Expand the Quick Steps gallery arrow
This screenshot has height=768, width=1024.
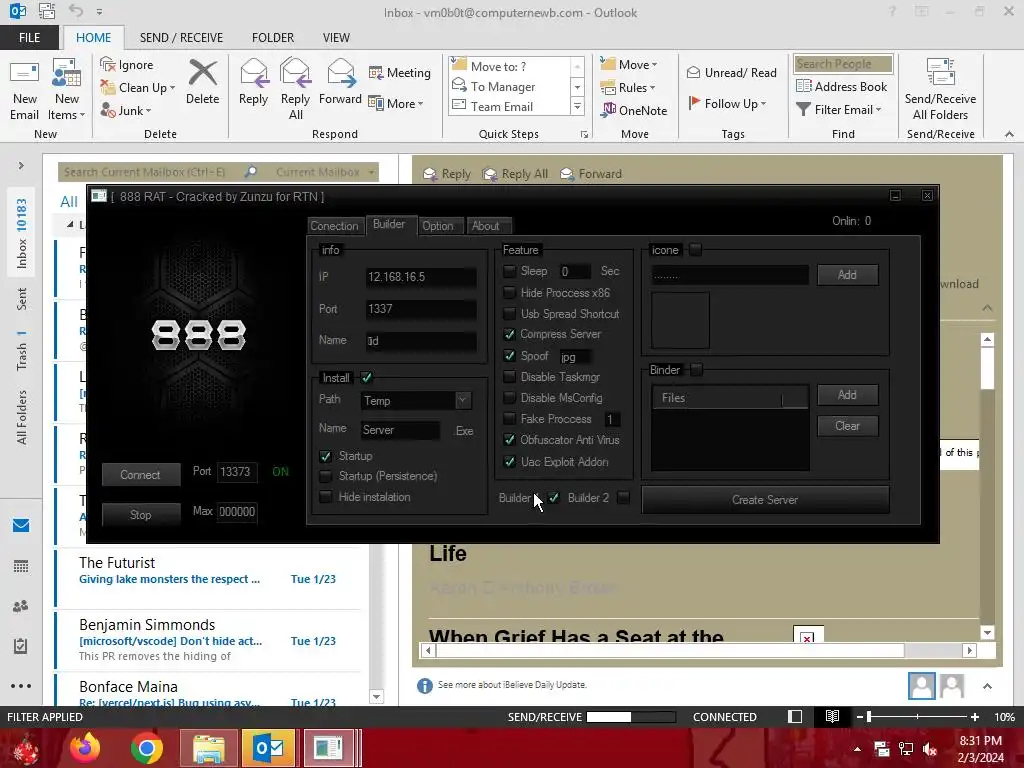(577, 106)
